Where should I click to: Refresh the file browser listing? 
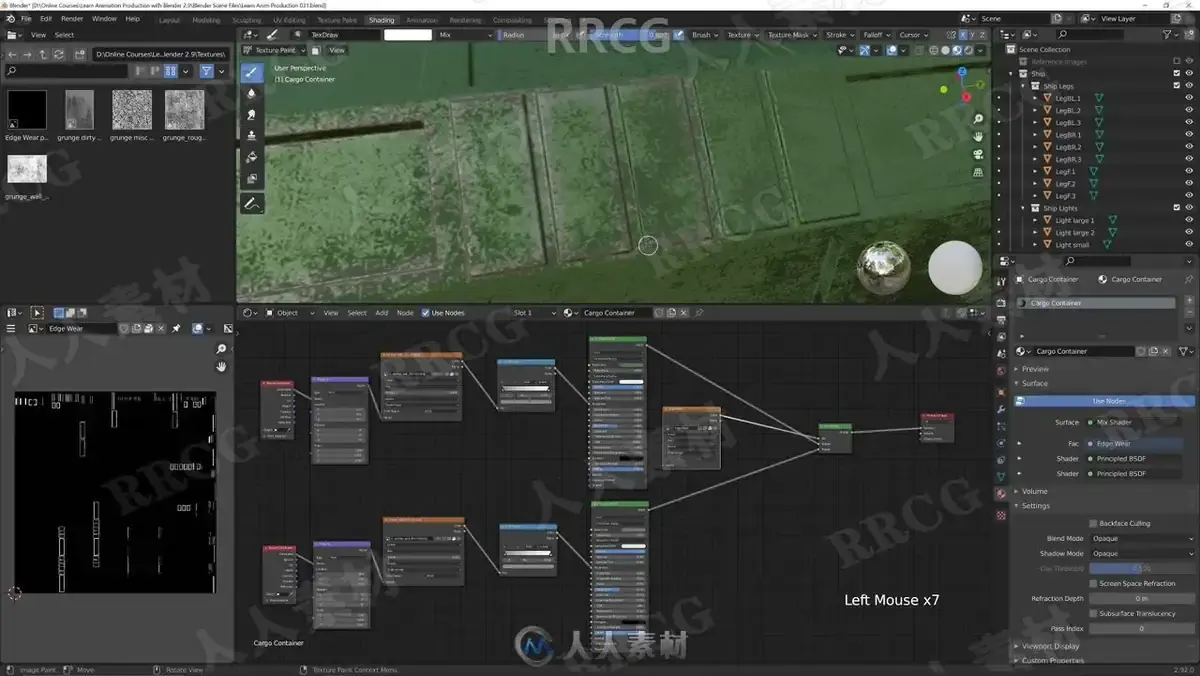pyautogui.click(x=59, y=54)
